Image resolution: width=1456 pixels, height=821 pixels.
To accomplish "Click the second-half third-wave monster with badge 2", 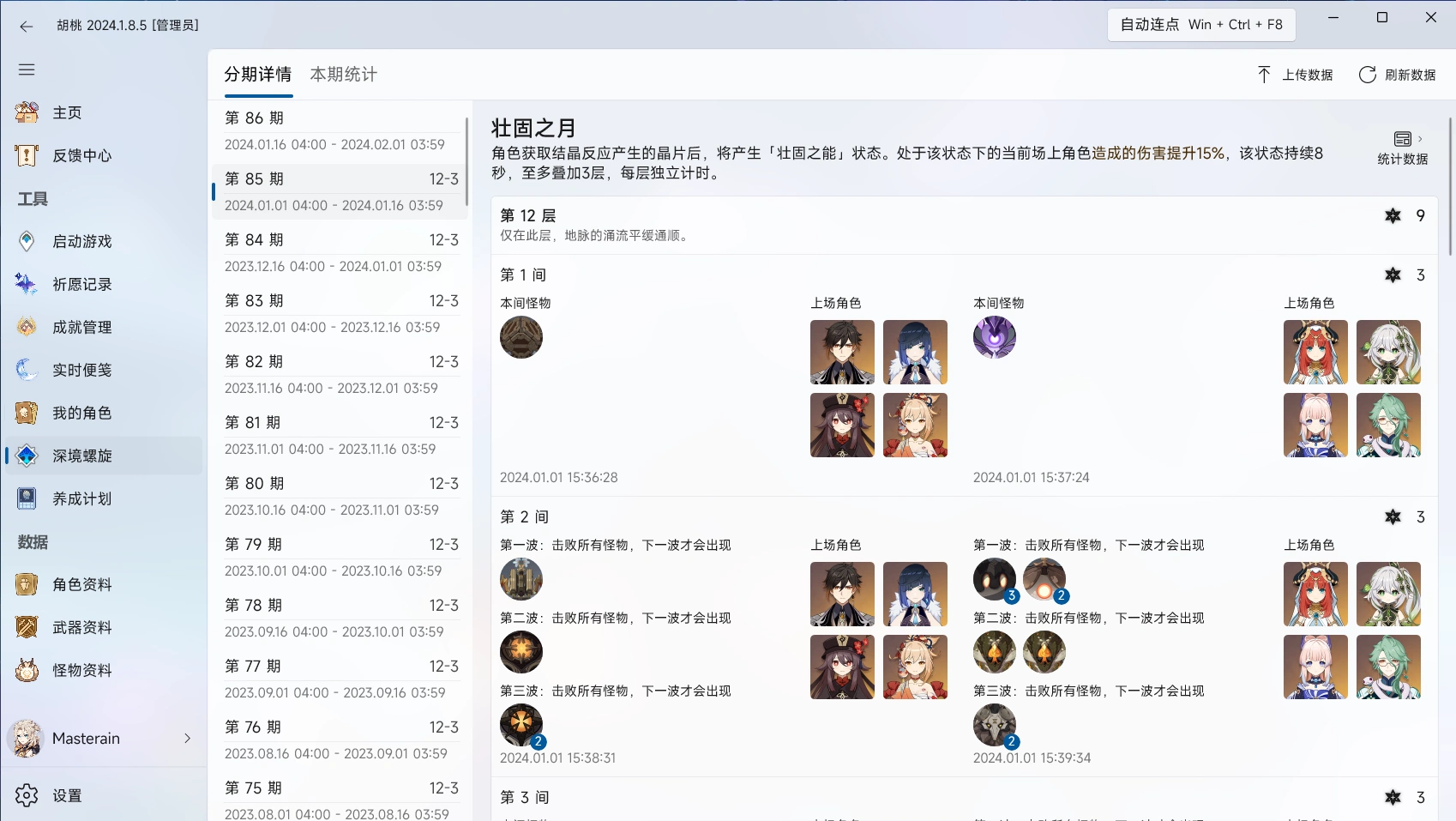I will point(995,725).
